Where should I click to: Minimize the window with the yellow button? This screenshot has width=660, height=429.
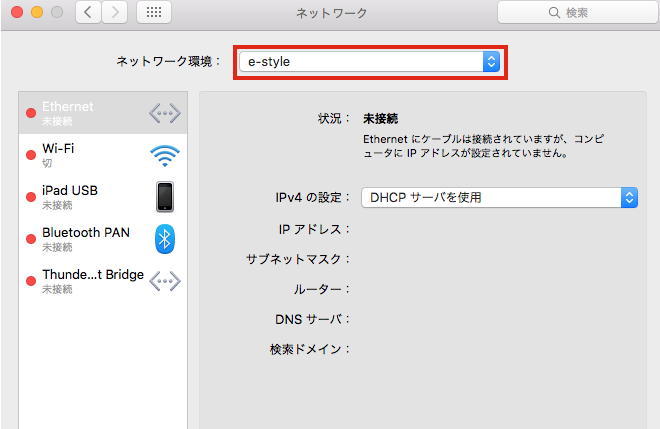37,12
